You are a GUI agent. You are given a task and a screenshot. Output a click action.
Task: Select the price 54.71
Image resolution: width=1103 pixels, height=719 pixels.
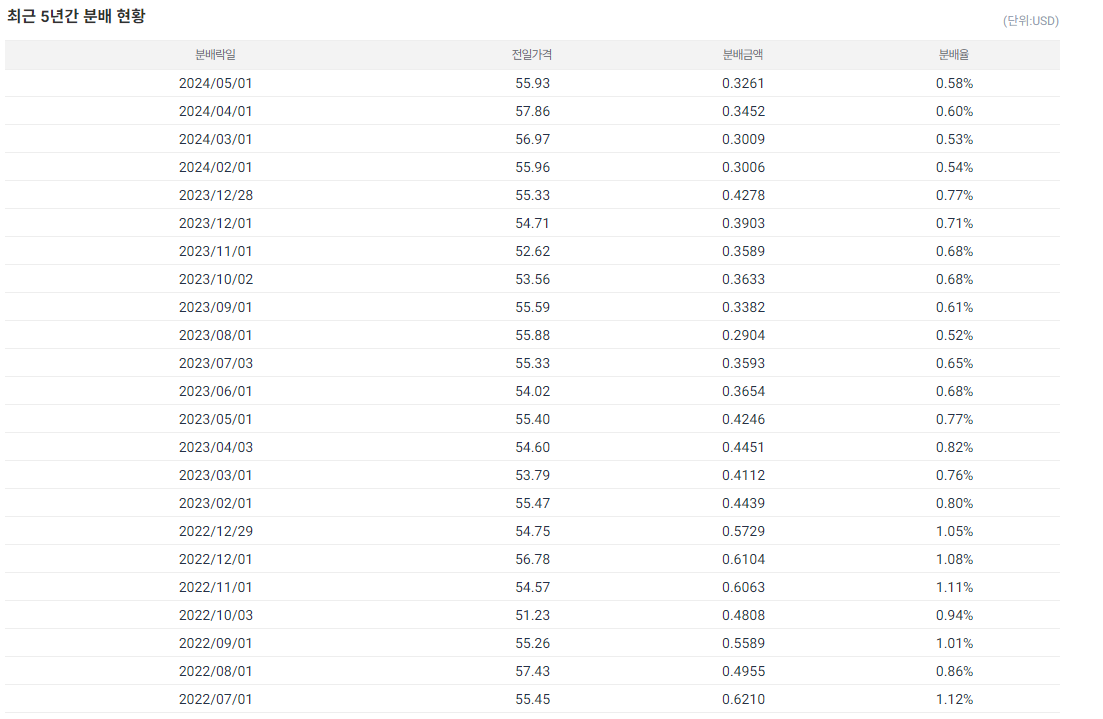[x=533, y=223]
